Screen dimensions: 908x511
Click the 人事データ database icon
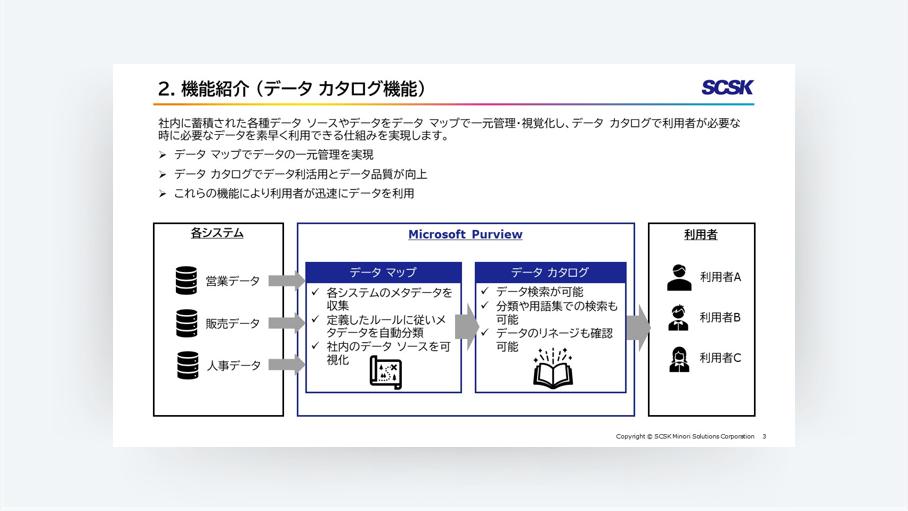click(x=187, y=365)
